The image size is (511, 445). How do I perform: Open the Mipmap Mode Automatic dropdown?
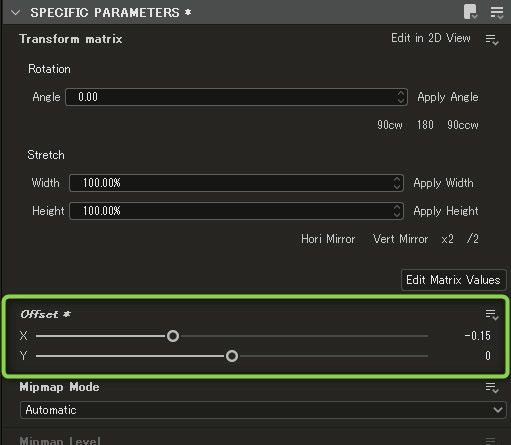click(263, 410)
